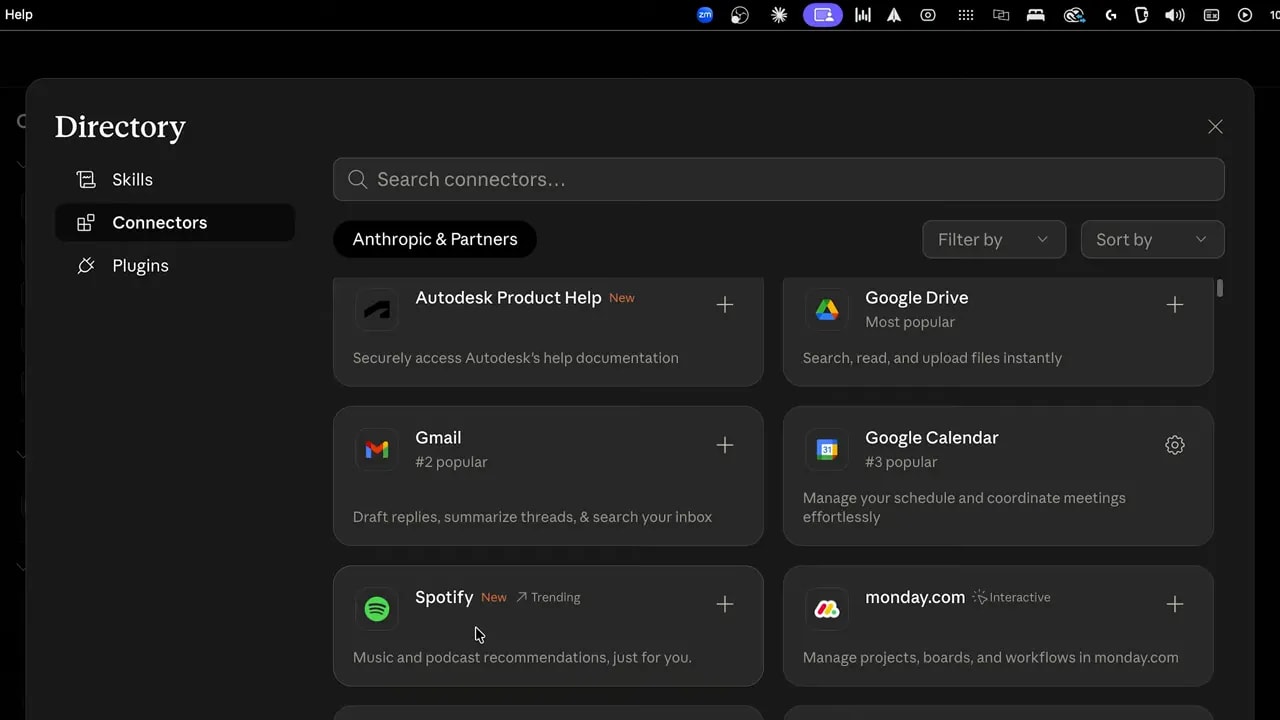Open the Google Drive card title

pos(917,298)
